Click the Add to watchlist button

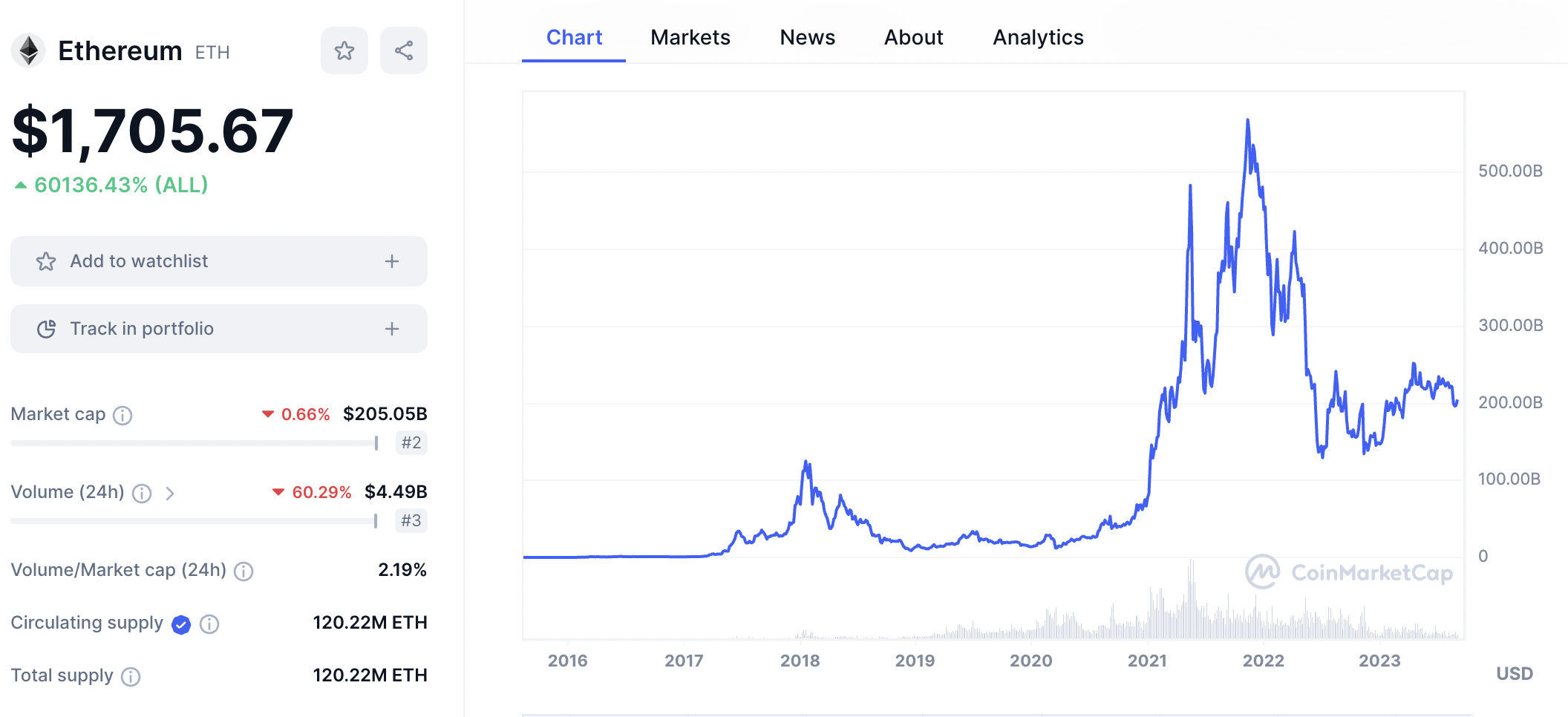point(219,261)
